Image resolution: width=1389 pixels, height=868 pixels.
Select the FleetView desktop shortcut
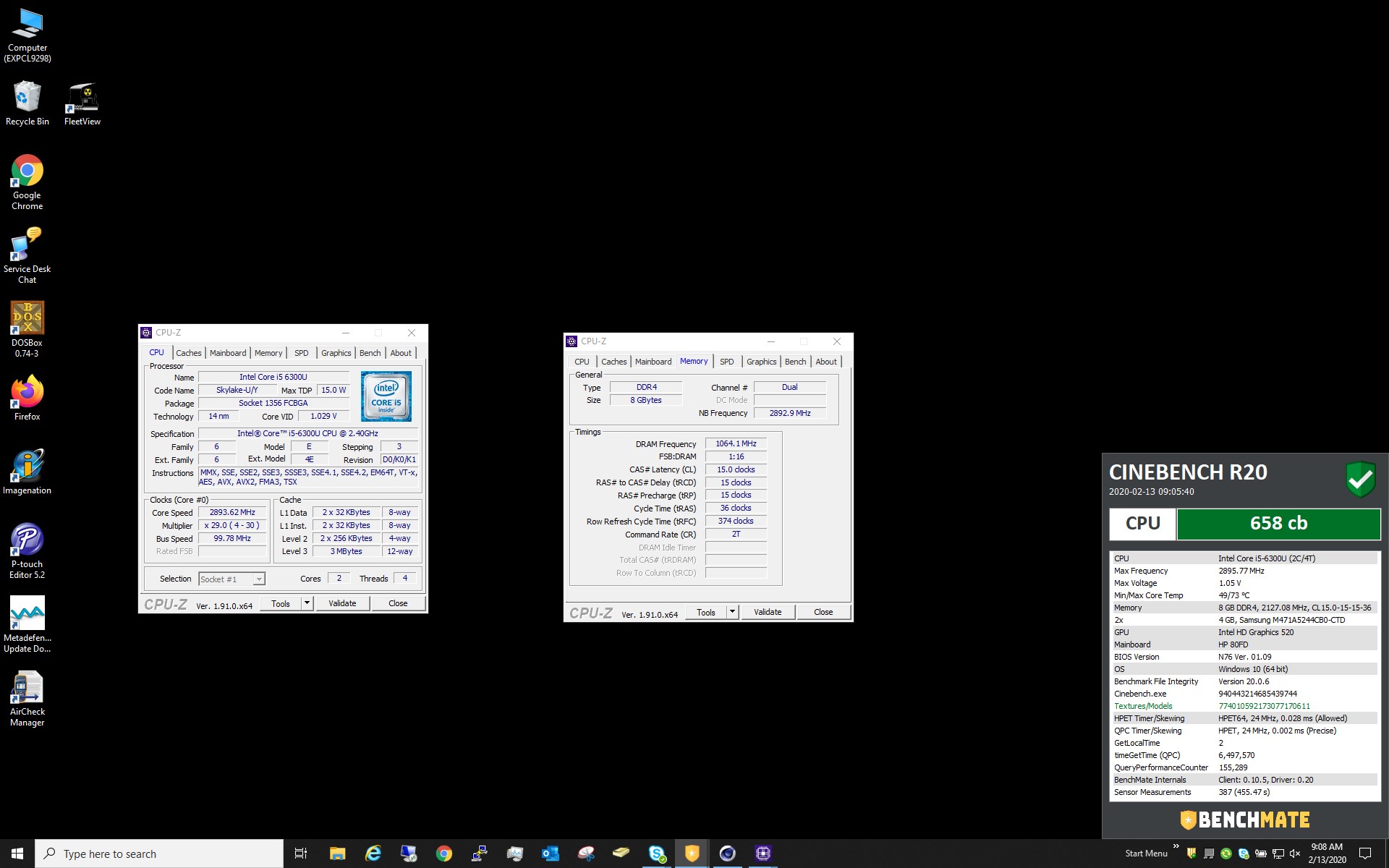[82, 103]
